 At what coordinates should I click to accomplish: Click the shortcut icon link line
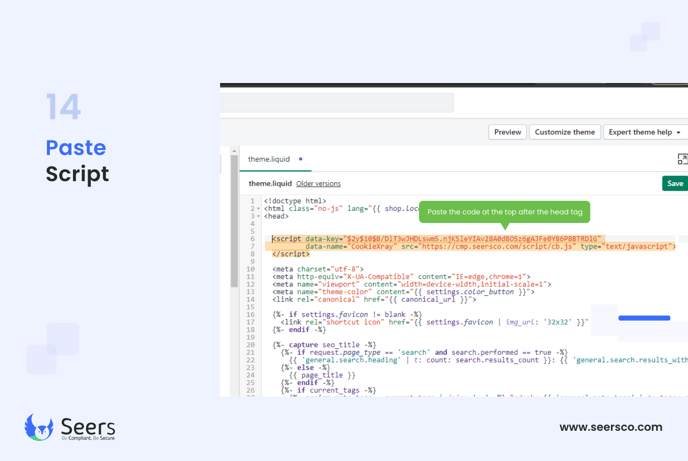pyautogui.click(x=434, y=322)
